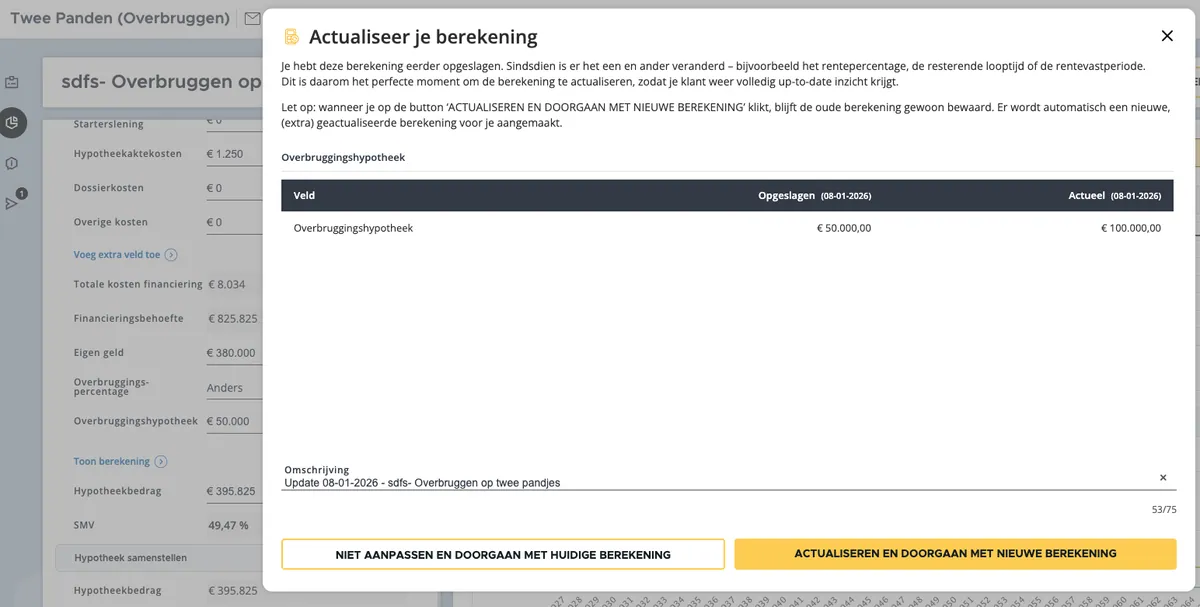Screen dimensions: 1200x607
Task: Click the Veld column header
Action: 304,196
